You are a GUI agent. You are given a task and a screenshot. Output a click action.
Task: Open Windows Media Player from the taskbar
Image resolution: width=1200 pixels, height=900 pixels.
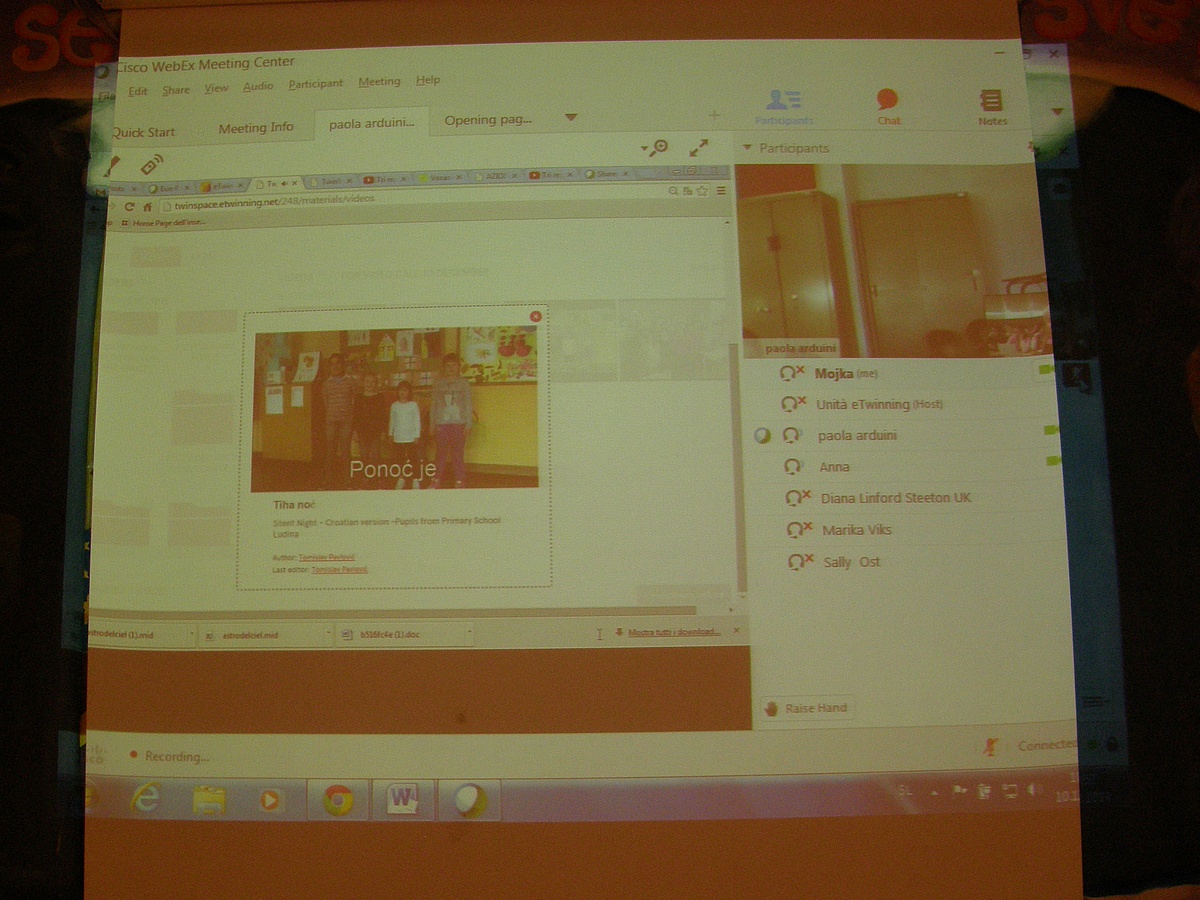click(269, 800)
